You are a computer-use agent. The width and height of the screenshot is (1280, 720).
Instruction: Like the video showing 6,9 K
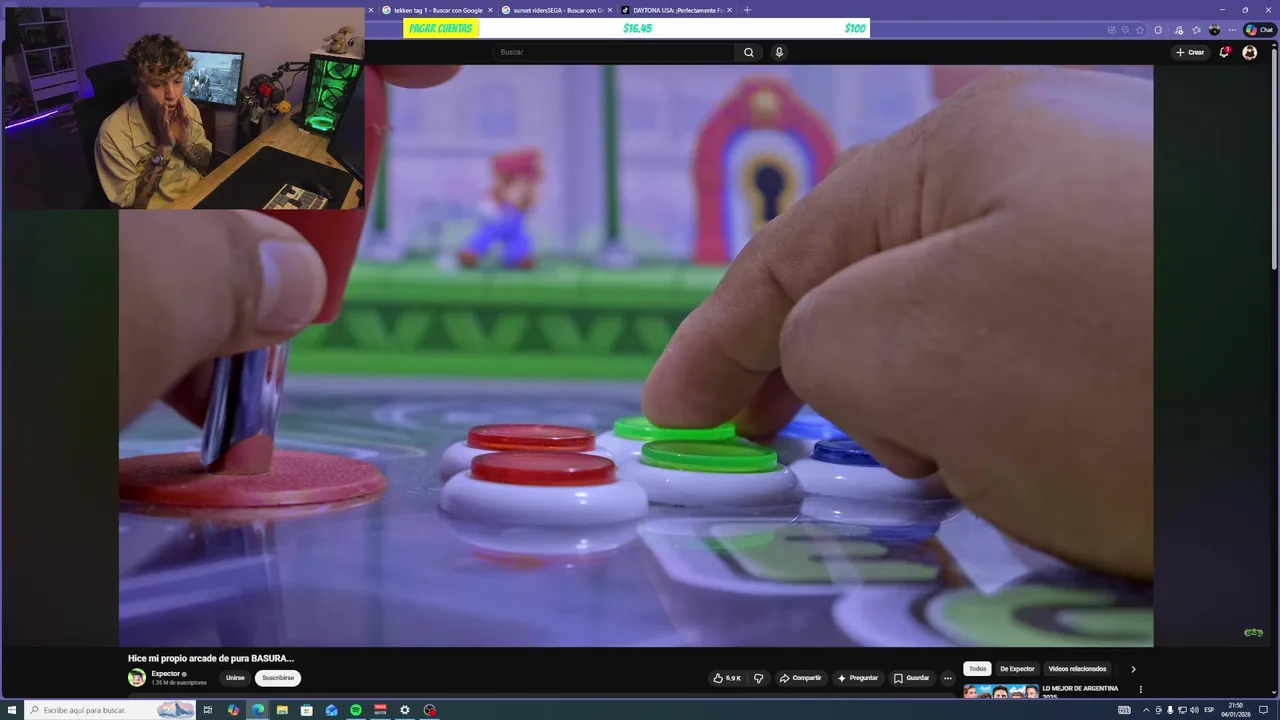tap(727, 678)
